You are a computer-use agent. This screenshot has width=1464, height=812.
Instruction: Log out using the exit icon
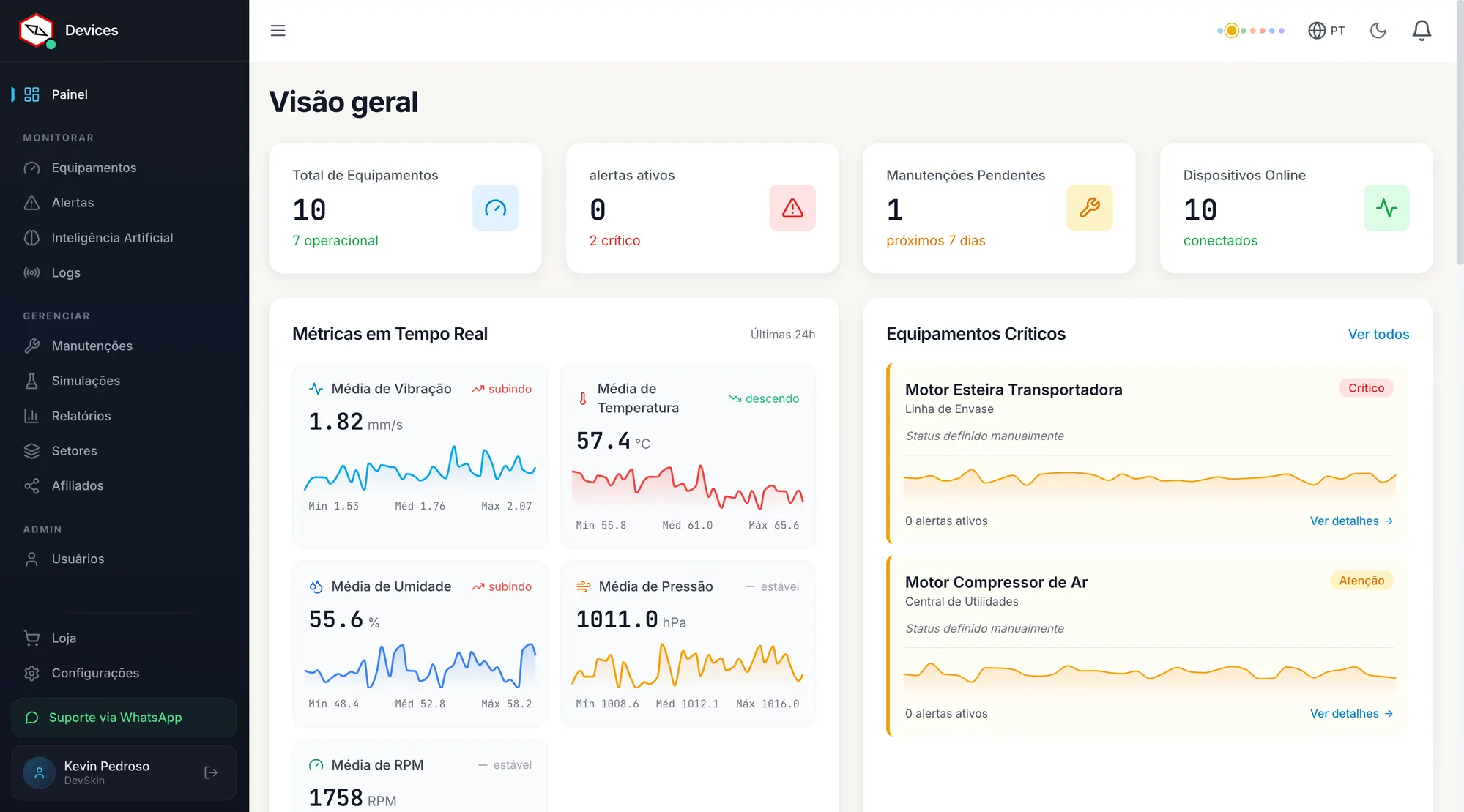(211, 772)
